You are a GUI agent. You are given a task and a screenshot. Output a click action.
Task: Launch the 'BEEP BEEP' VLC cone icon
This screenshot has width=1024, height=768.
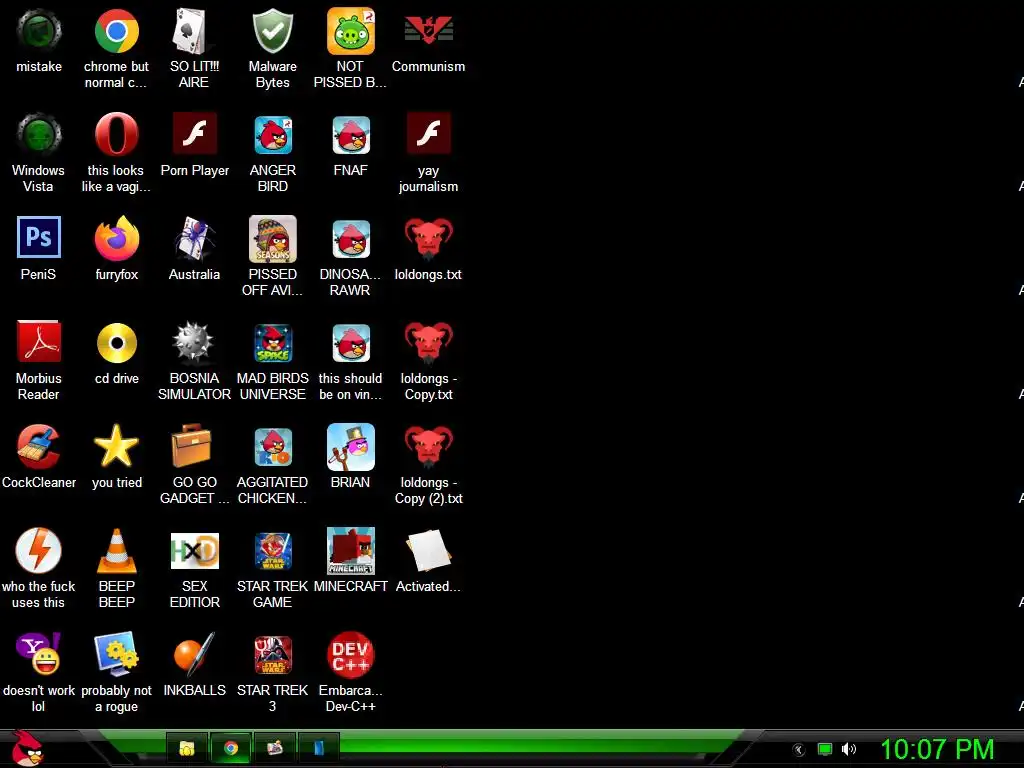point(116,551)
